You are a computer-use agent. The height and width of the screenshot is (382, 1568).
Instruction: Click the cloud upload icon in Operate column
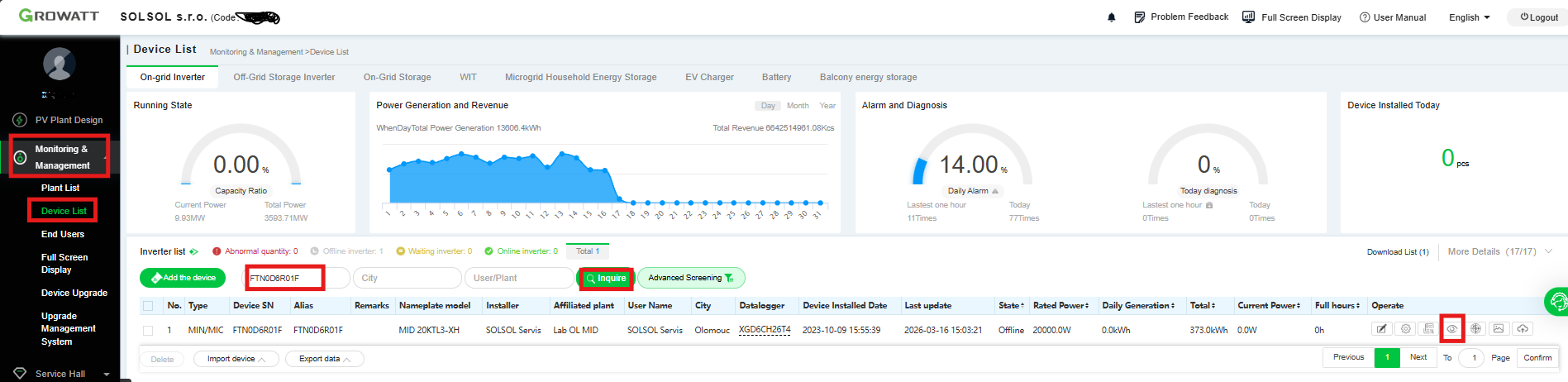pyautogui.click(x=1523, y=329)
